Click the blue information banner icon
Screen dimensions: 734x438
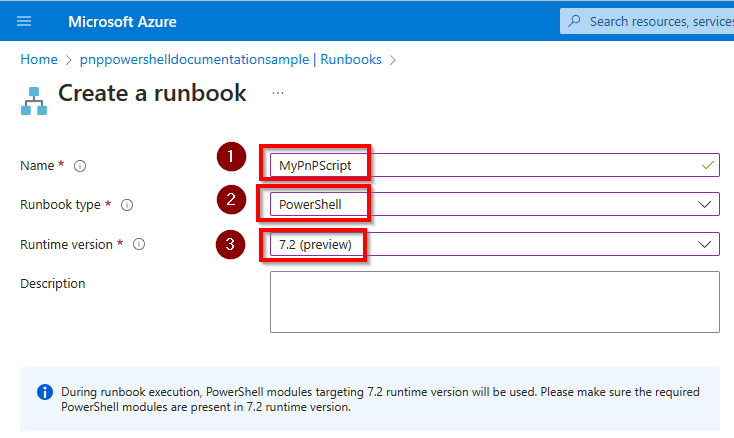pos(45,392)
